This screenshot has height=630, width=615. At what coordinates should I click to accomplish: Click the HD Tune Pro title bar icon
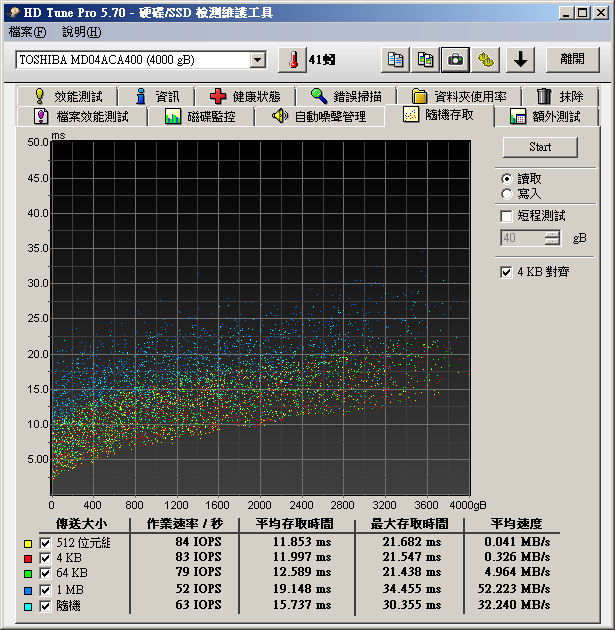(x=13, y=12)
